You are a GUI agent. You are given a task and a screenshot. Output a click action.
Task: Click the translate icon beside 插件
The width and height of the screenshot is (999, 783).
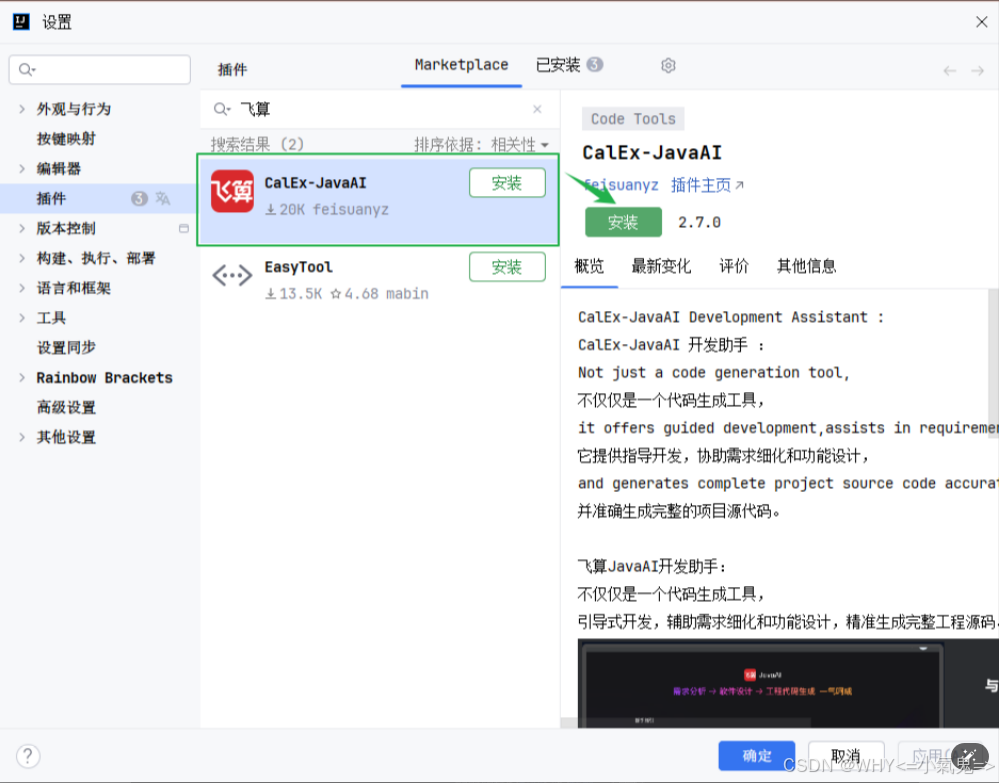pyautogui.click(x=163, y=198)
